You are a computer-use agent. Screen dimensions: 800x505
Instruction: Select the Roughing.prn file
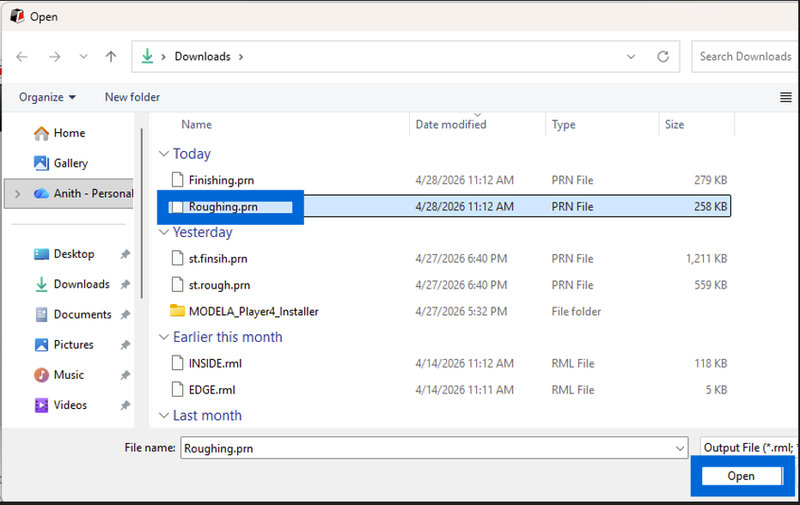pyautogui.click(x=223, y=207)
